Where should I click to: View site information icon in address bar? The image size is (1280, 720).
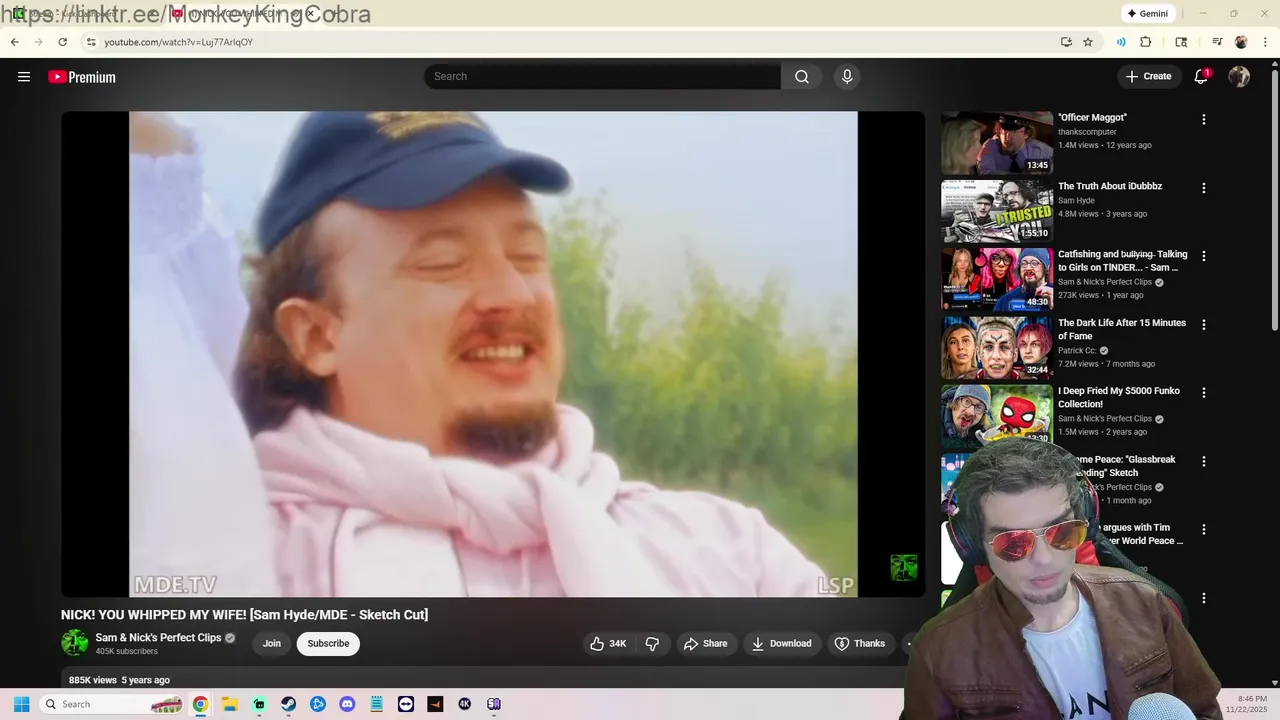pyautogui.click(x=91, y=42)
